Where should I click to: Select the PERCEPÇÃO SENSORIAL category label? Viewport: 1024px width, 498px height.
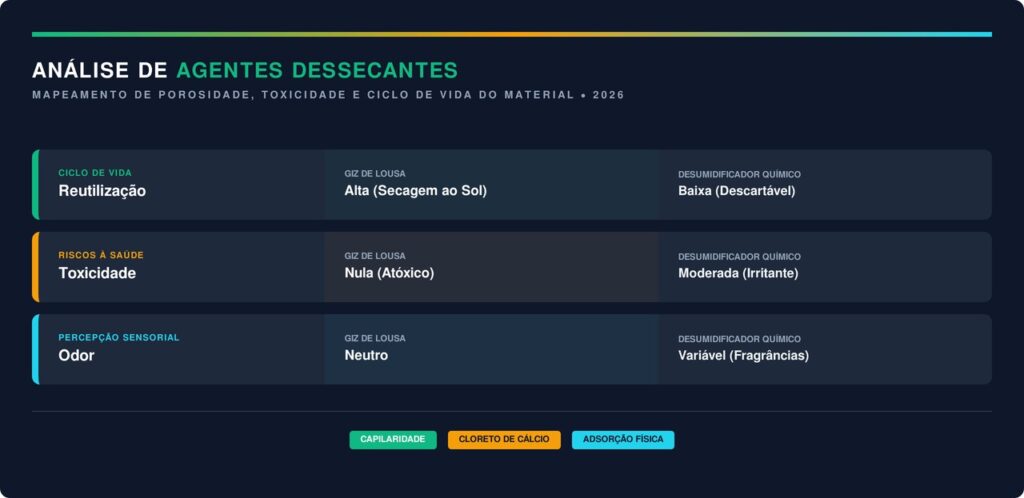(119, 337)
